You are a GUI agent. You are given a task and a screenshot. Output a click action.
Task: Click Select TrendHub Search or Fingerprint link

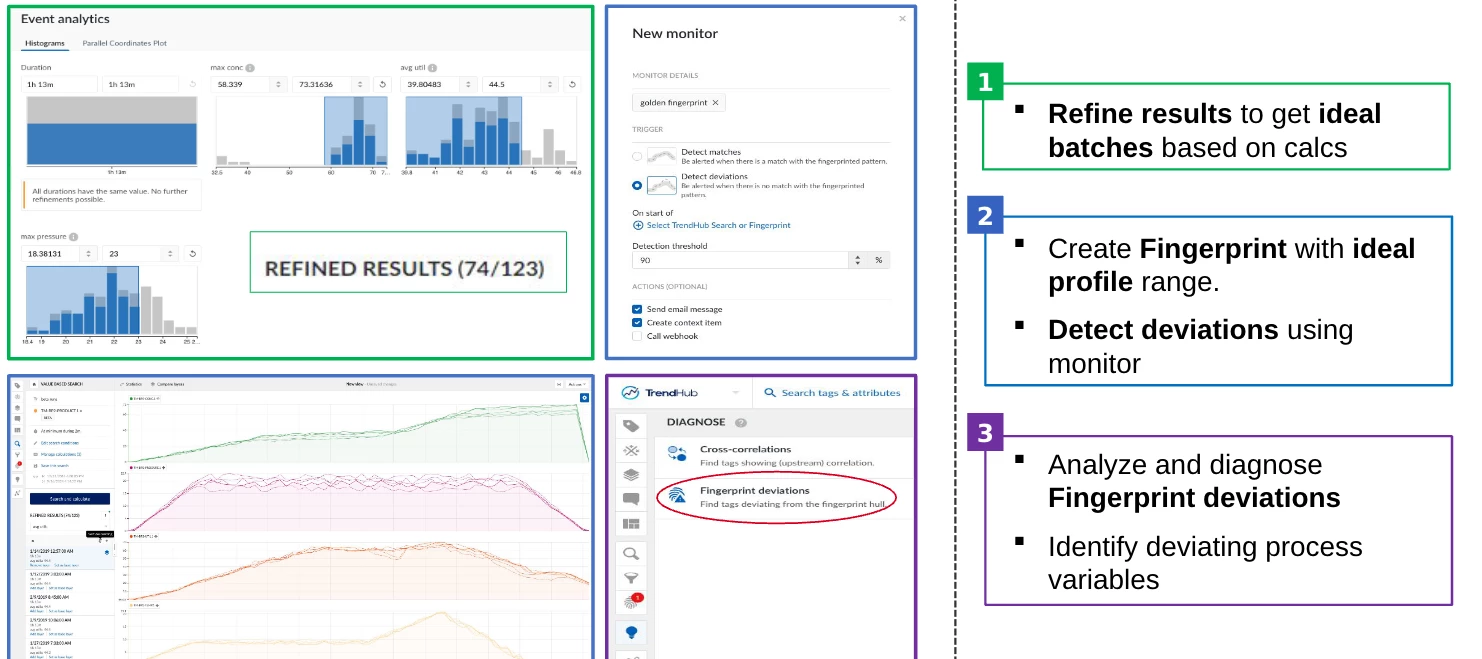click(x=718, y=225)
